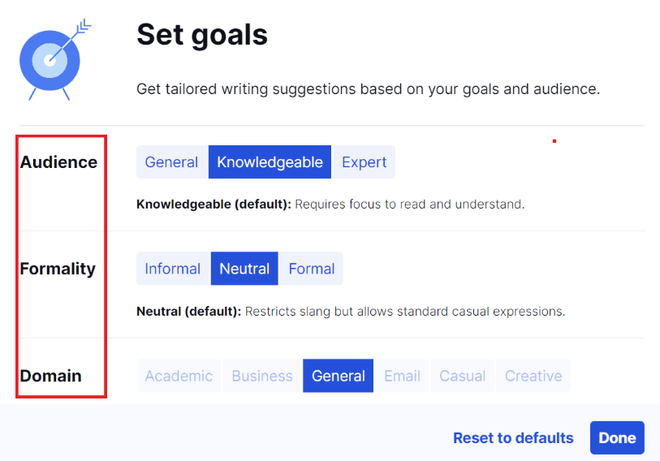The image size is (660, 461).
Task: Click Reset to defaults link
Action: tap(513, 438)
